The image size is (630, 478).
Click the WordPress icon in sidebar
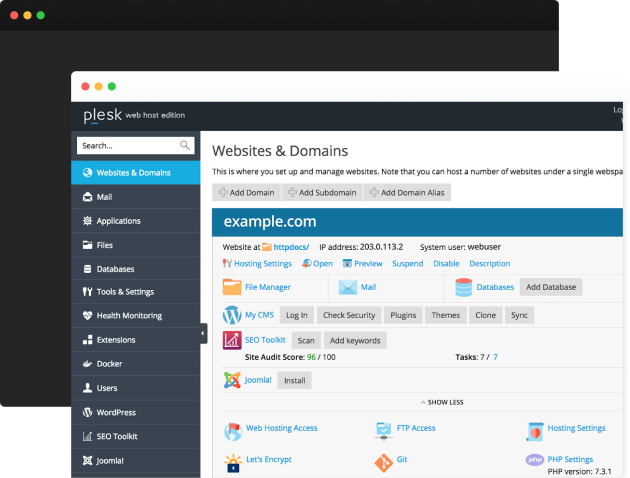pos(87,412)
